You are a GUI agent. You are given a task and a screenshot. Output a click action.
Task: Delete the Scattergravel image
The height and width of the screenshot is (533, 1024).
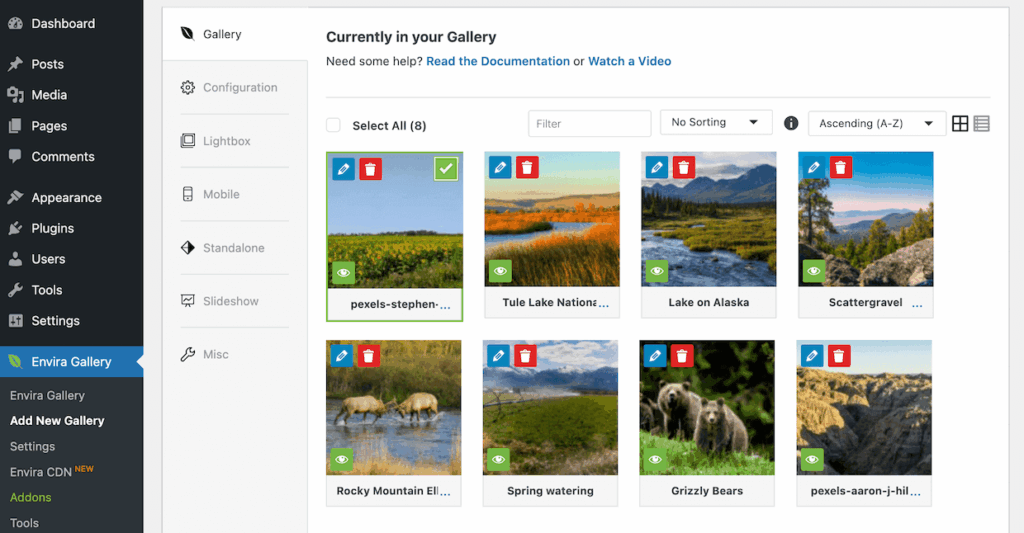pos(840,168)
